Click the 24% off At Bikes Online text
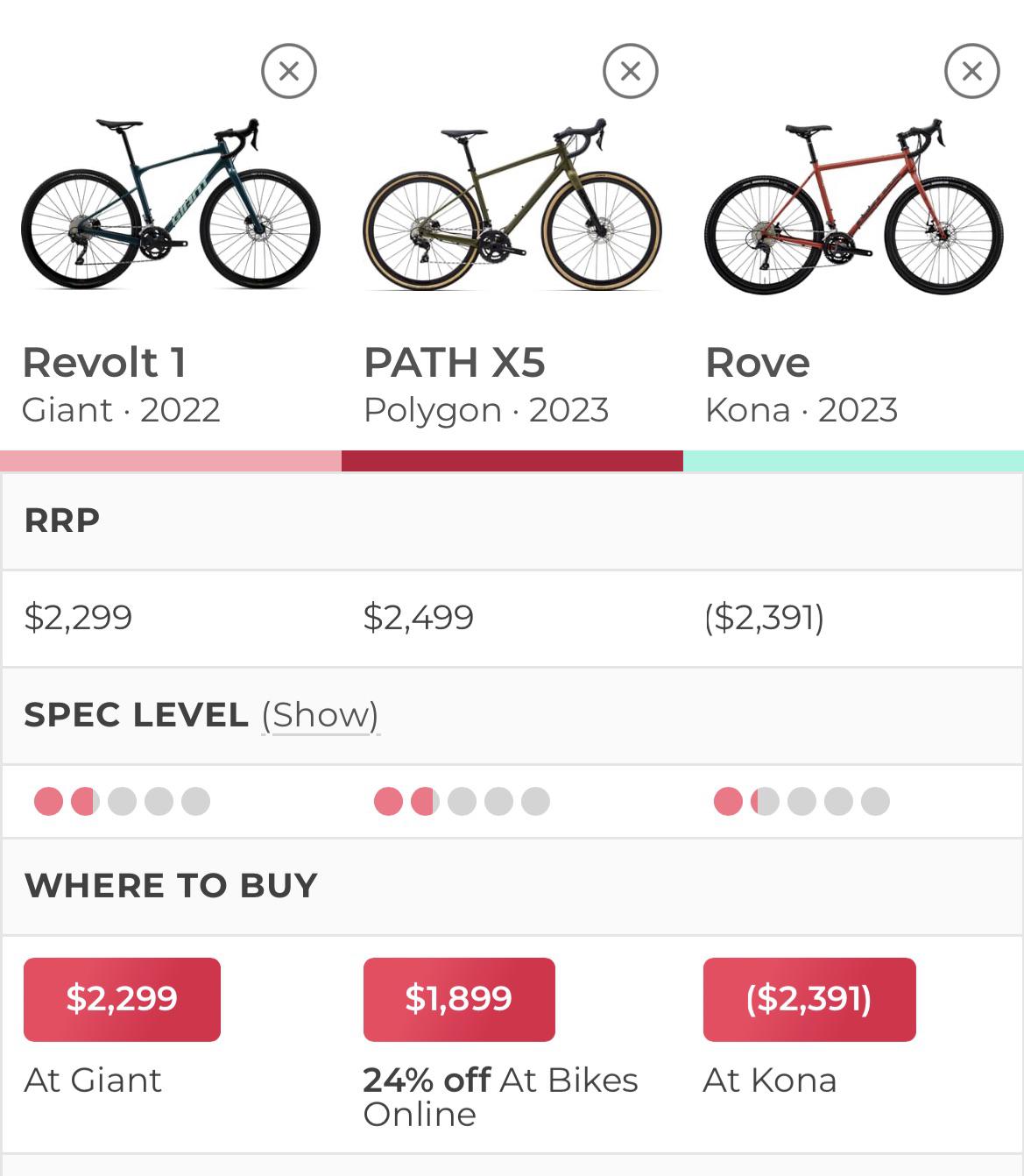Screen dimensions: 1024x1176 click(500, 1097)
